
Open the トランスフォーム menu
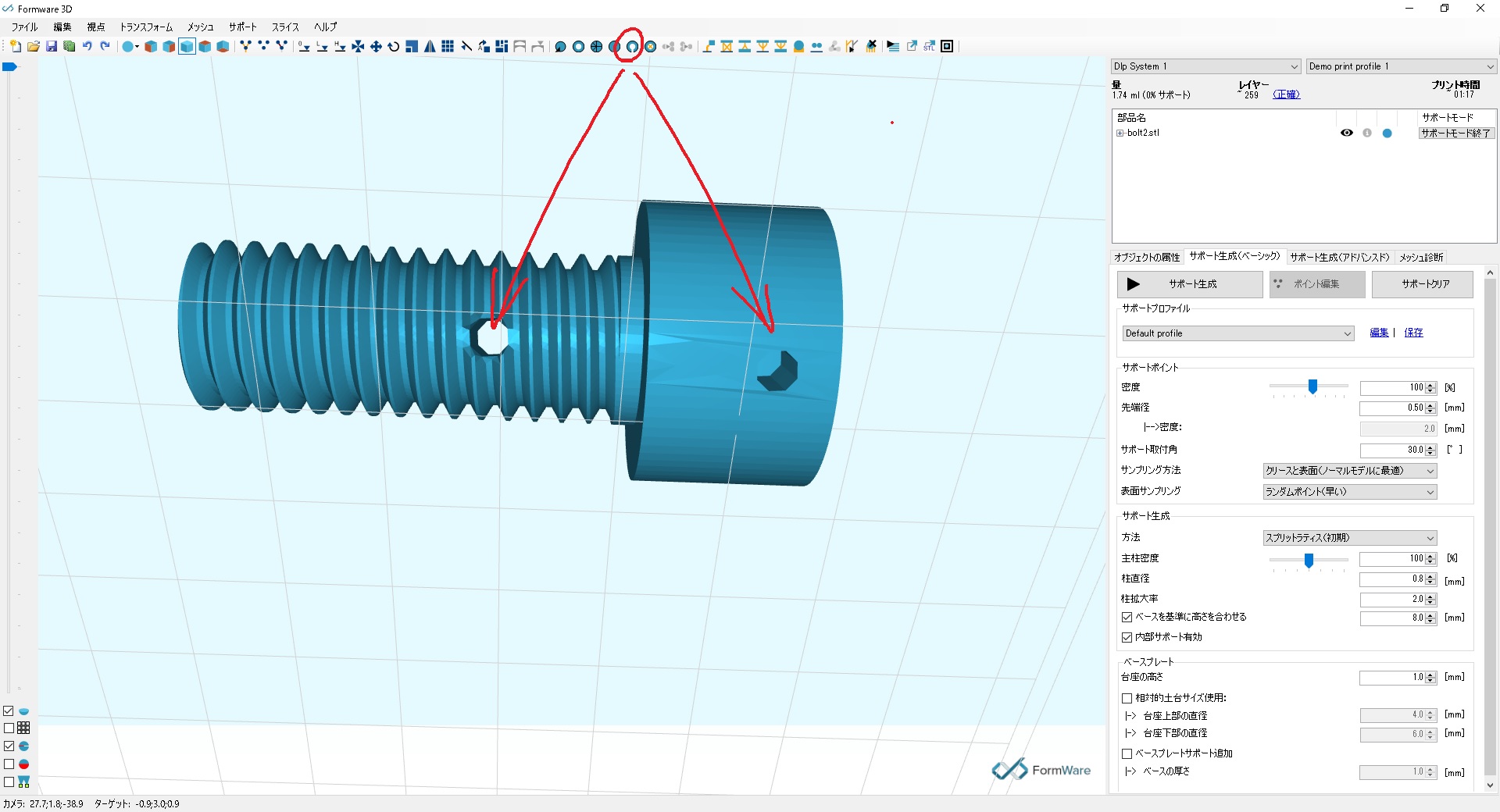[146, 27]
